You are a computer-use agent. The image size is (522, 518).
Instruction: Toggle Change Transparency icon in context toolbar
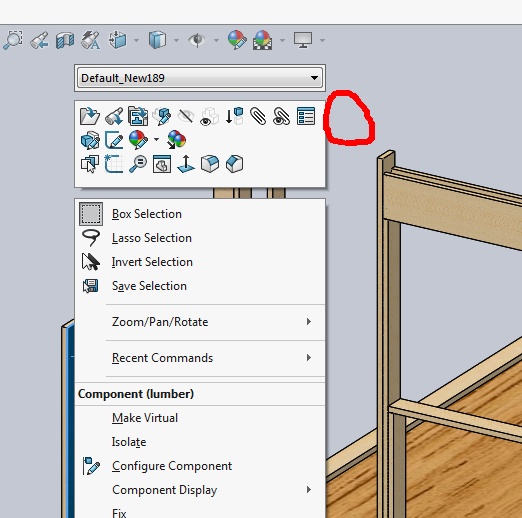pos(209,116)
